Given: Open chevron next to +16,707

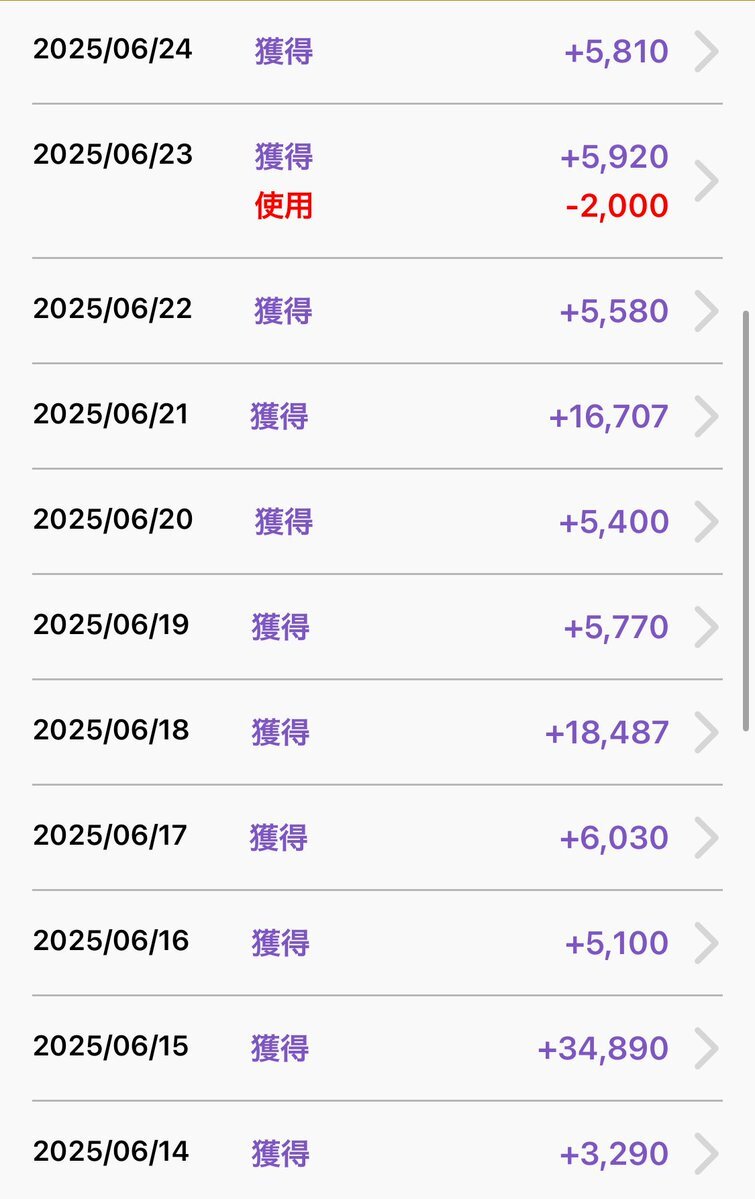Looking at the screenshot, I should tap(707, 417).
